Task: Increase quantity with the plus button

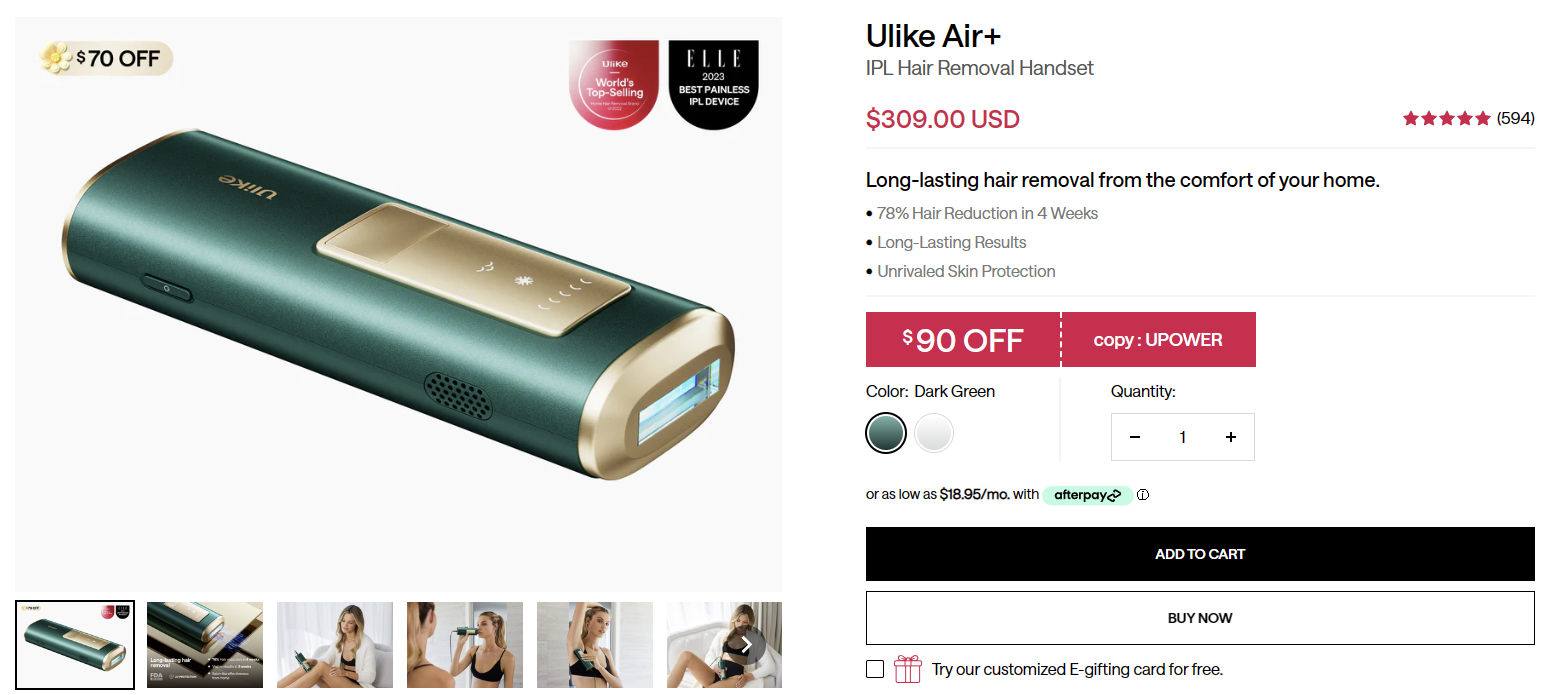Action: 1231,437
